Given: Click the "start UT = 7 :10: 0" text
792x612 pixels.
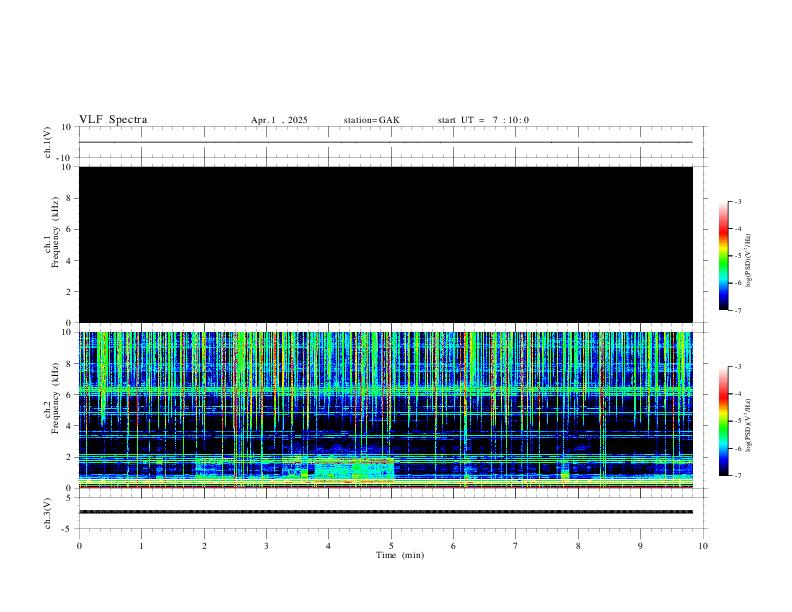Looking at the screenshot, I should (x=483, y=120).
